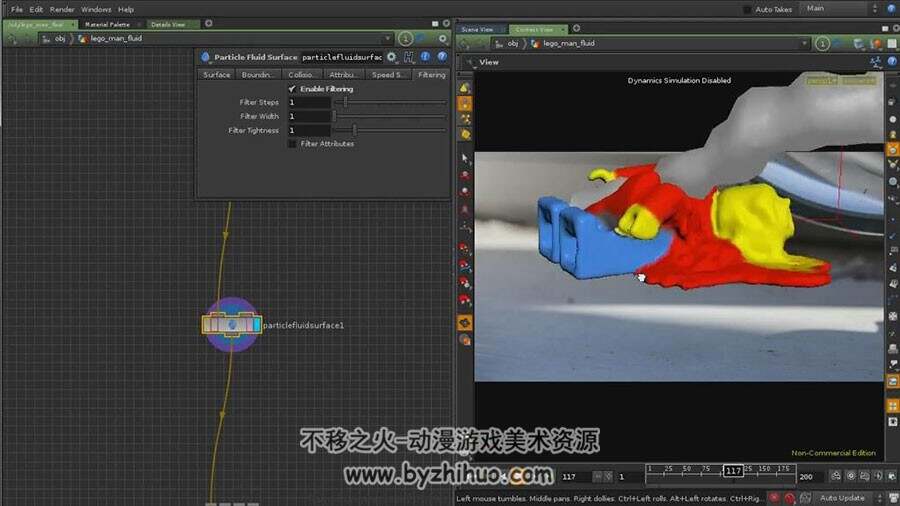
Task: Open the viewer path dropdown arrow
Action: (x=804, y=44)
